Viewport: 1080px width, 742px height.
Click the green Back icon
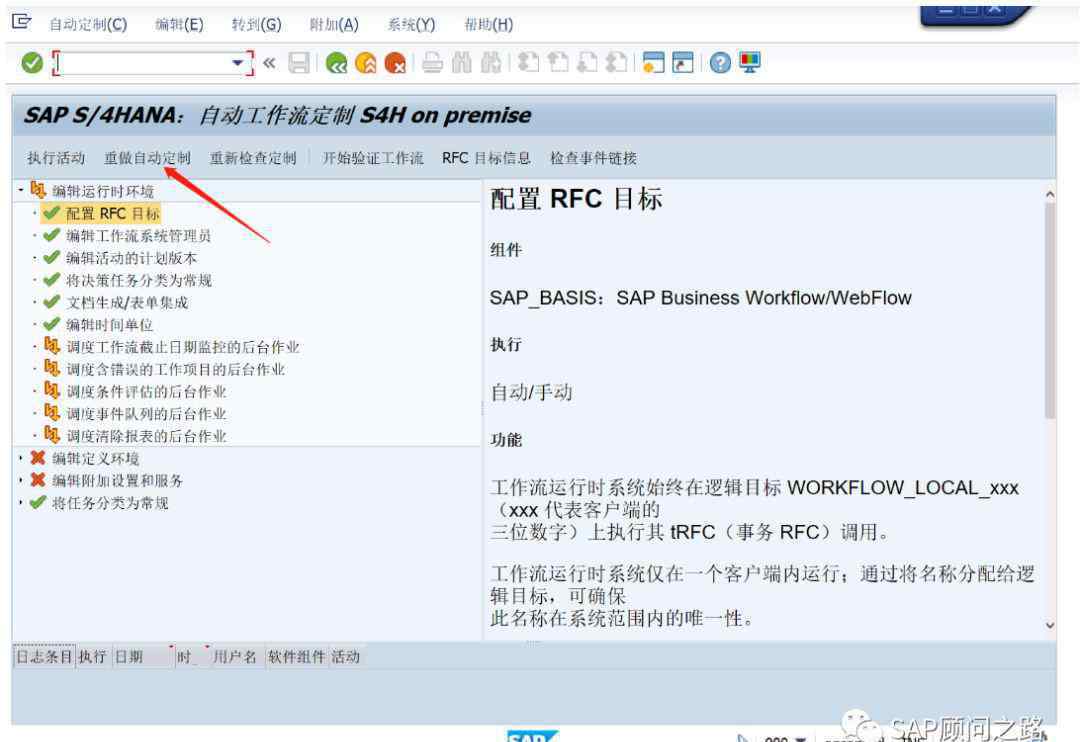coord(336,63)
